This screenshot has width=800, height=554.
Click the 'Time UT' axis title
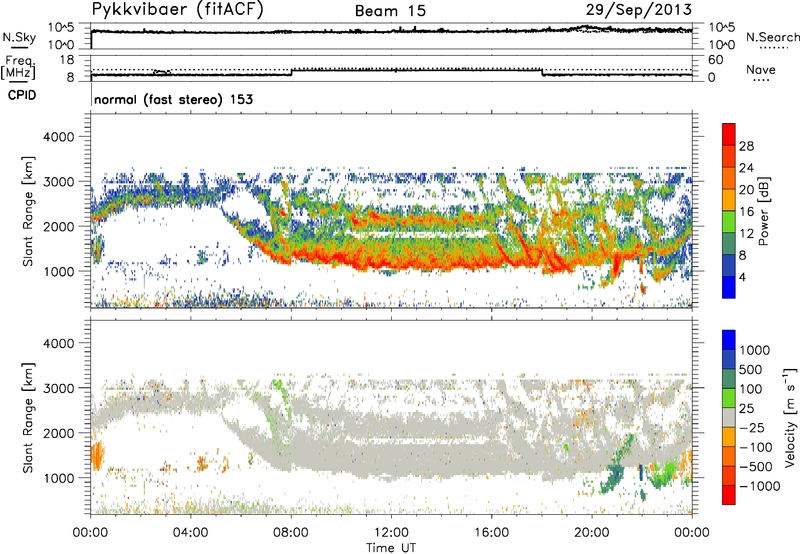click(x=391, y=548)
